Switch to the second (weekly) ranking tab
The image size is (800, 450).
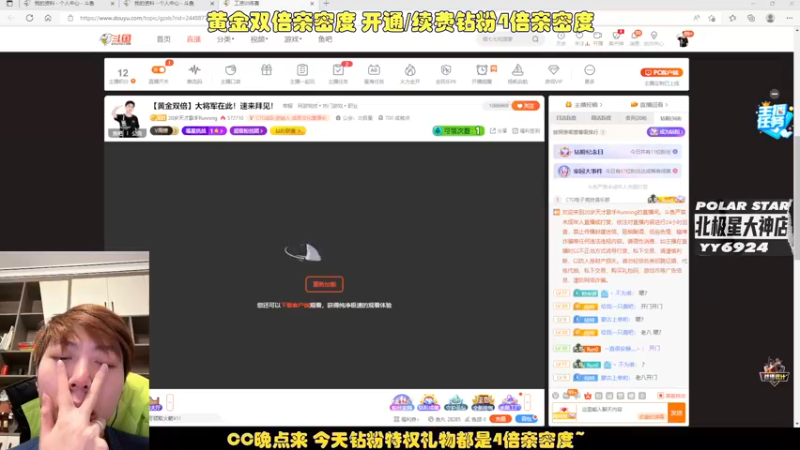click(601, 118)
